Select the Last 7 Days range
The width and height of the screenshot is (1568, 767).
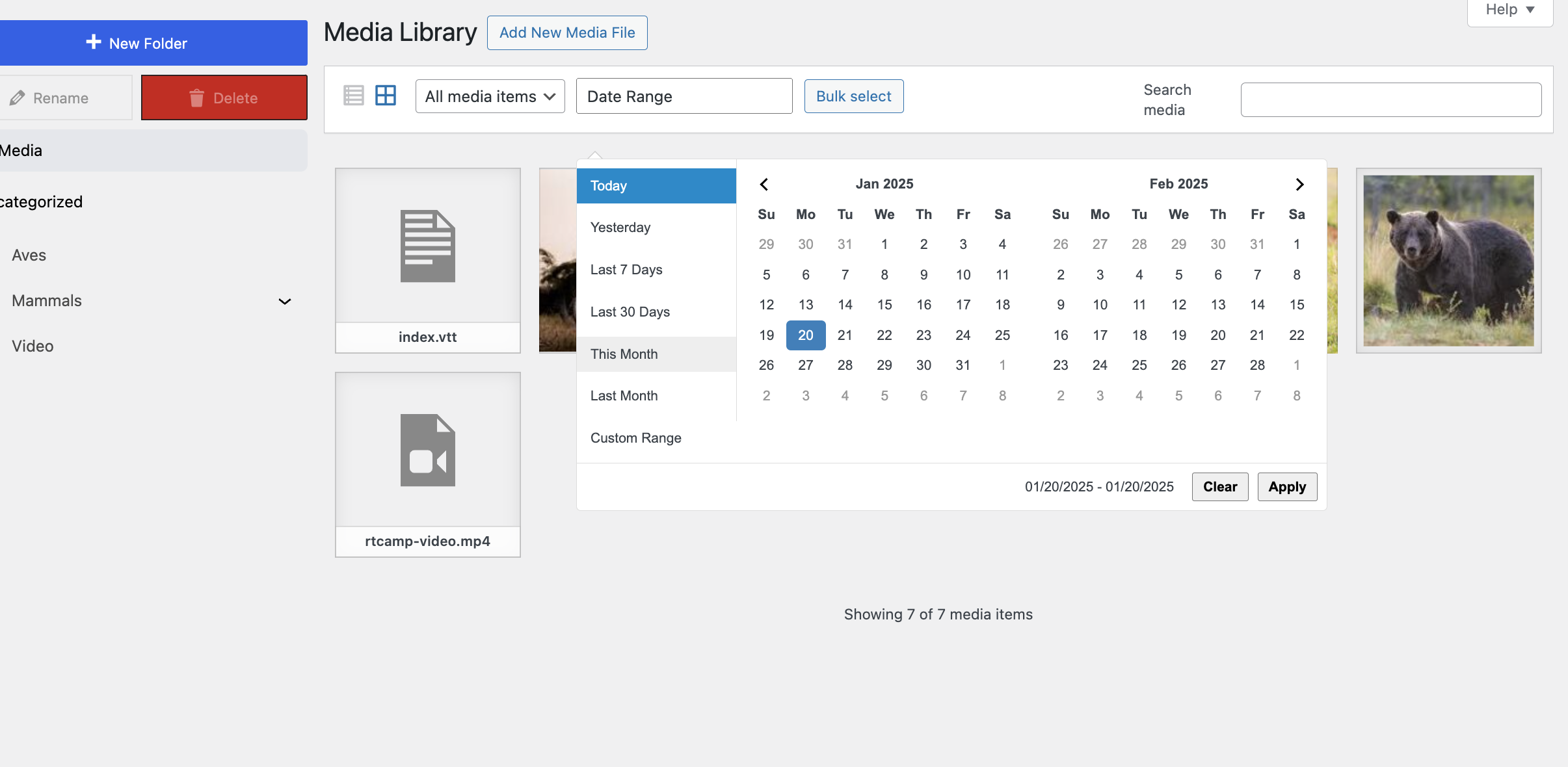[626, 270]
